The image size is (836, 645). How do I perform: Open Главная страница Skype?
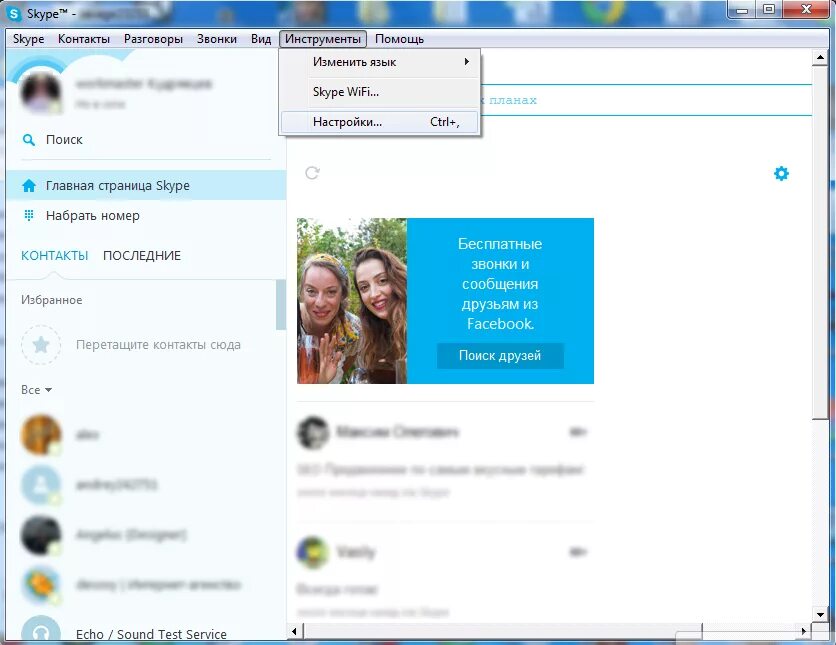click(146, 186)
